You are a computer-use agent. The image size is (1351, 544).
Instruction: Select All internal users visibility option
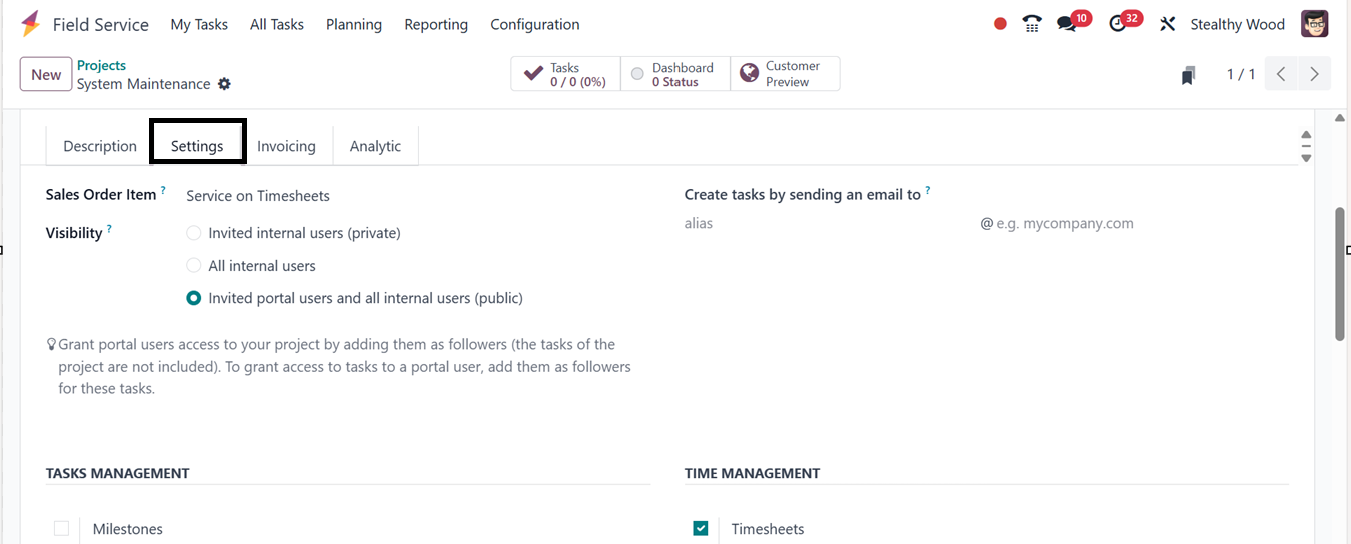coord(194,266)
